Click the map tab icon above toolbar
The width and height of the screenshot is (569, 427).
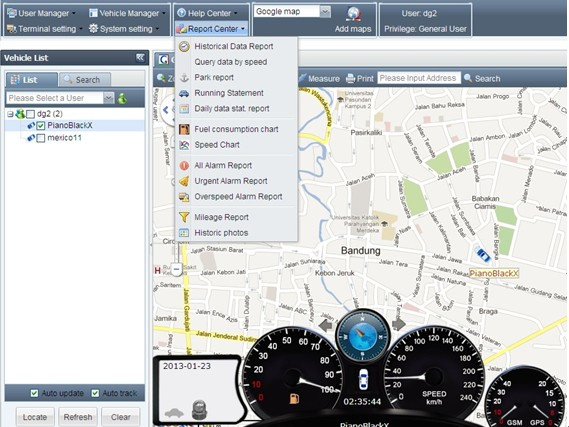[x=164, y=59]
